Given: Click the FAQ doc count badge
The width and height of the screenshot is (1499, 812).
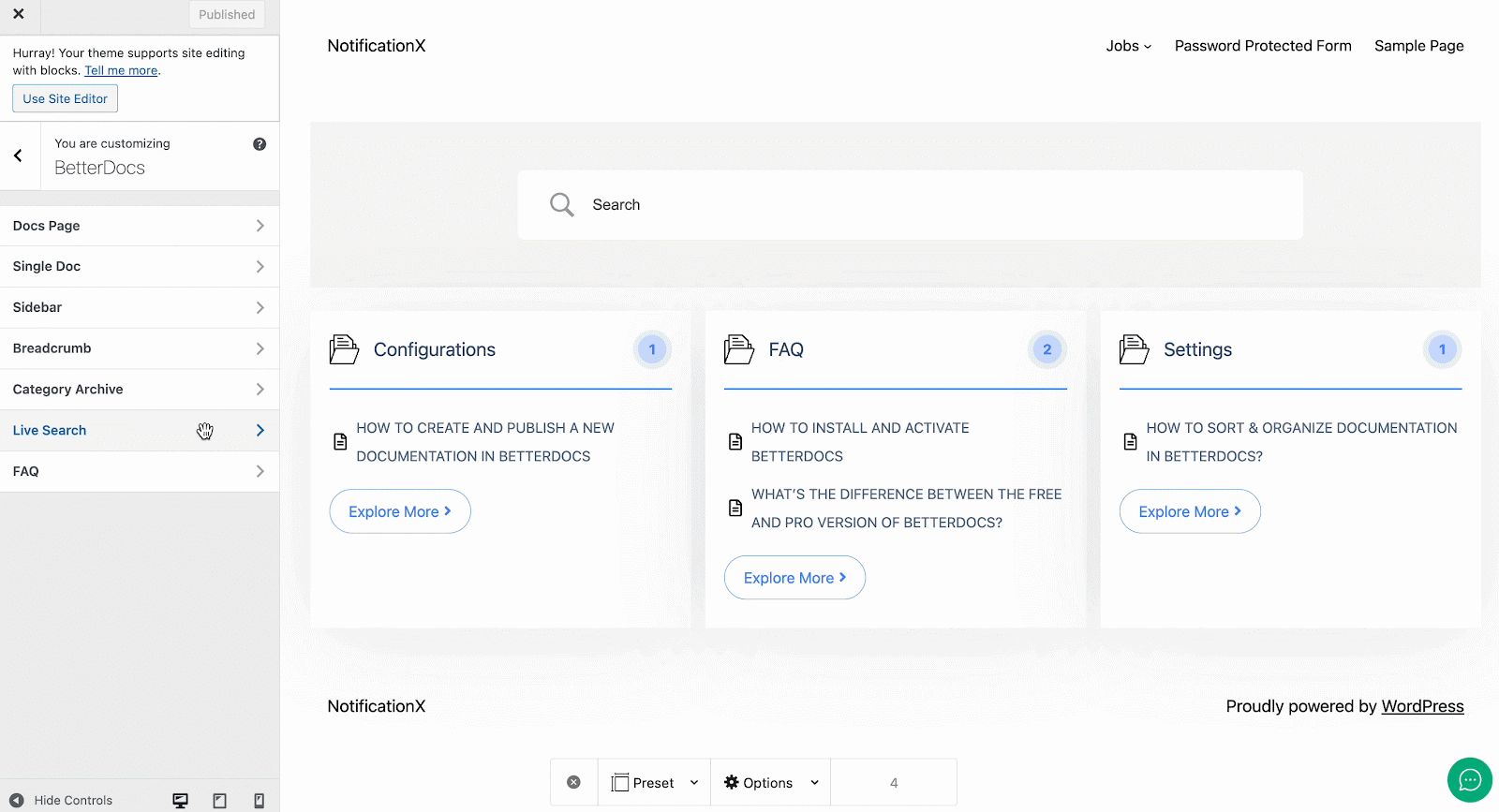Looking at the screenshot, I should pyautogui.click(x=1047, y=349).
